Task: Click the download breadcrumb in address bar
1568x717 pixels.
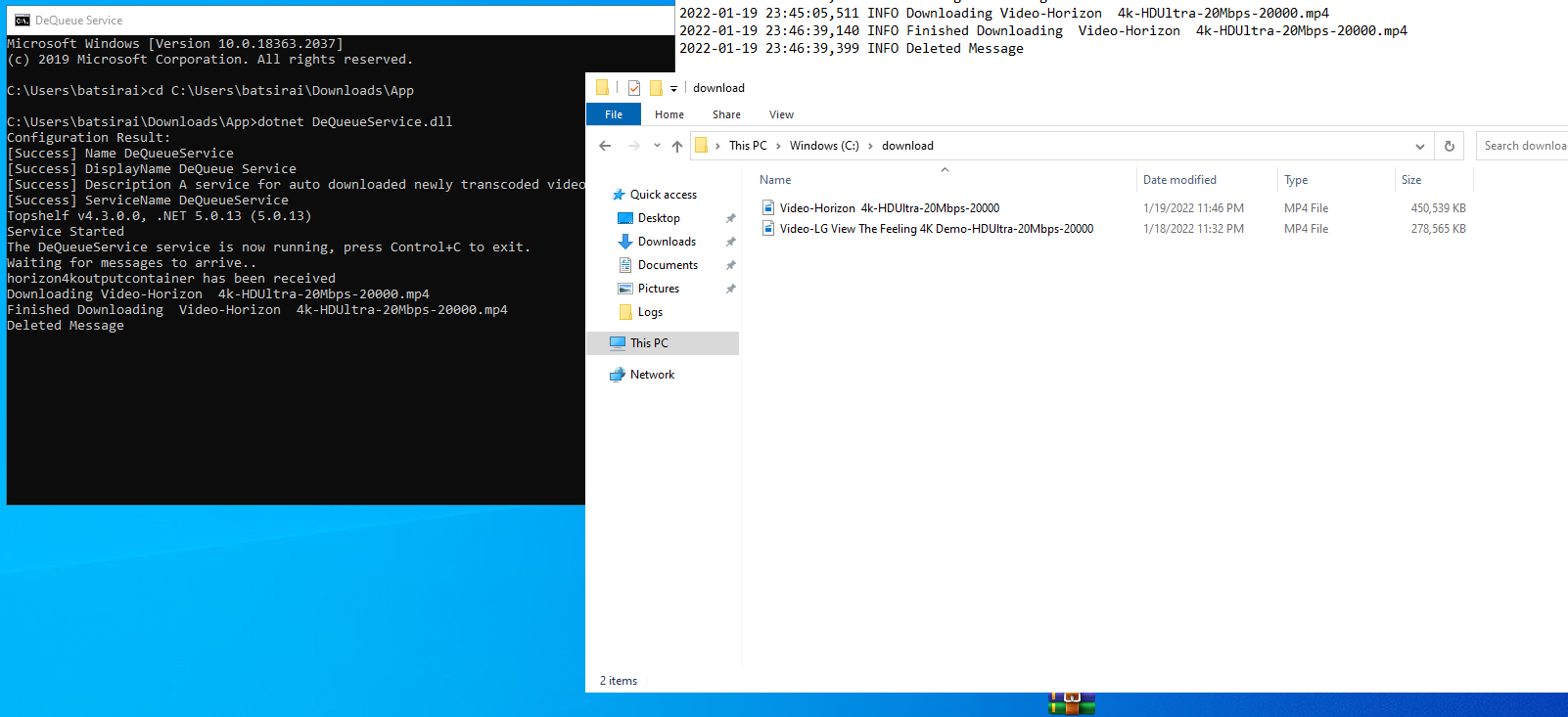Action: click(907, 146)
